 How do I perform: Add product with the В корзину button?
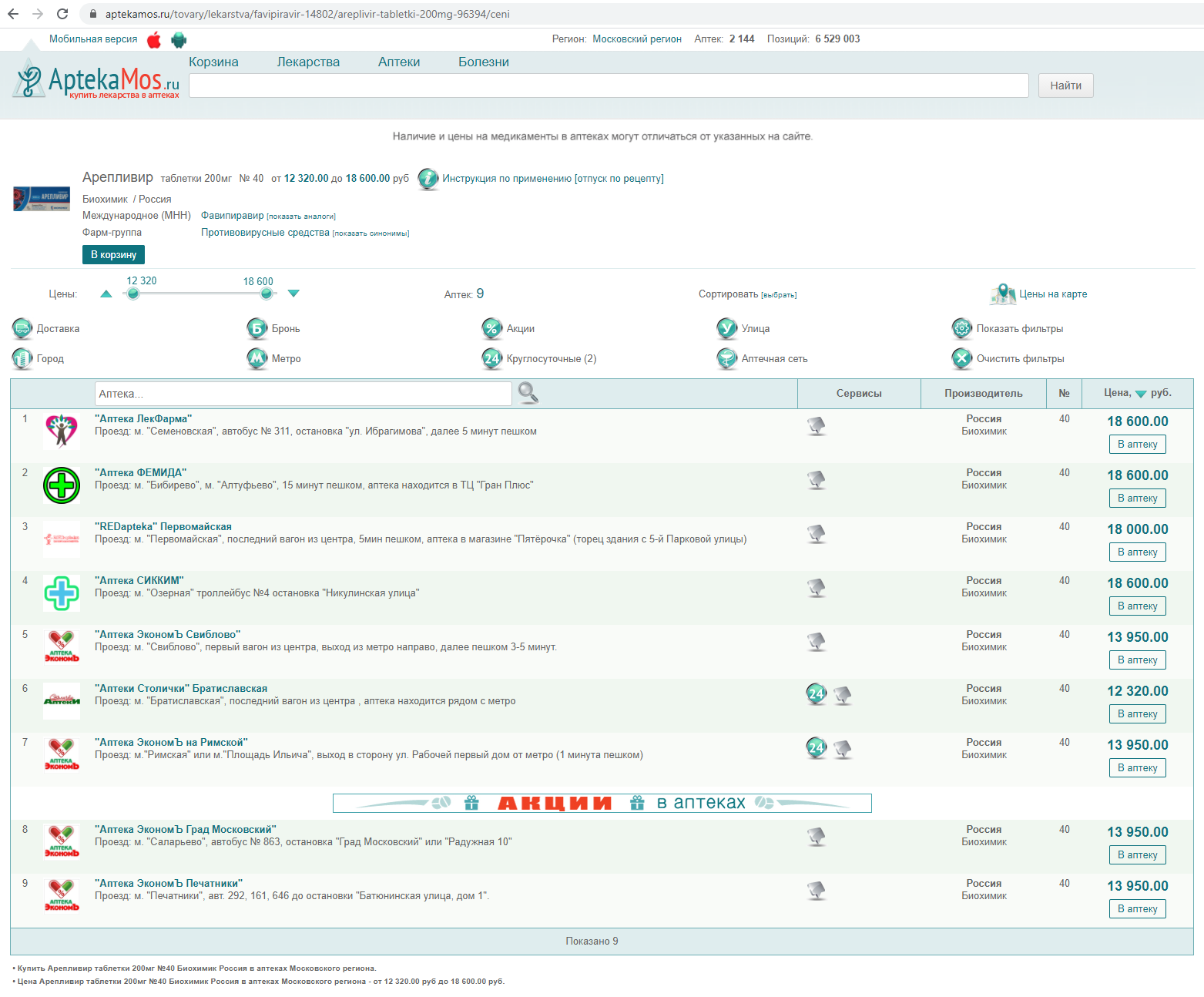coord(113,254)
